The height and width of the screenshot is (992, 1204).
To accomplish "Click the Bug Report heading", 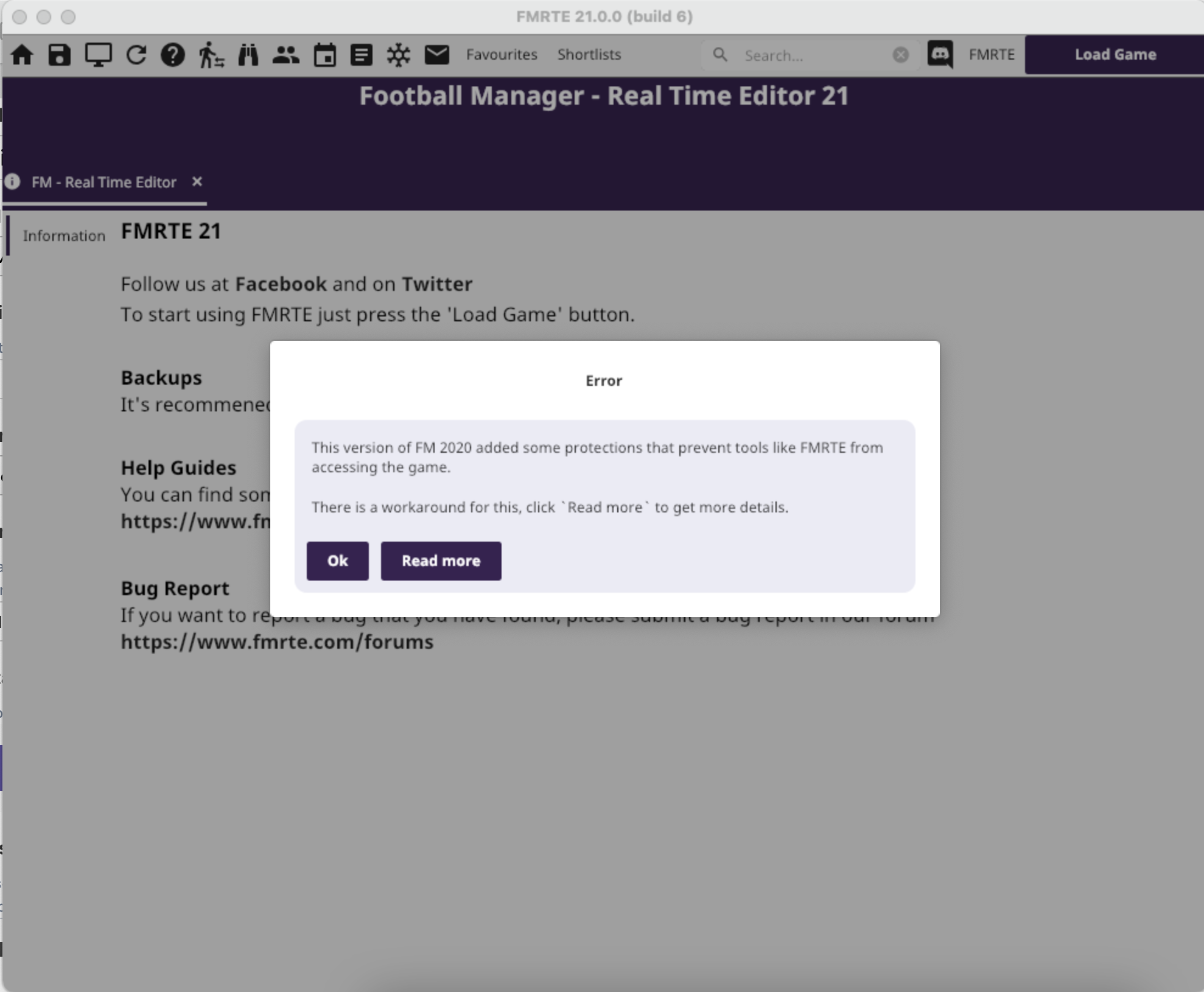I will click(x=175, y=589).
